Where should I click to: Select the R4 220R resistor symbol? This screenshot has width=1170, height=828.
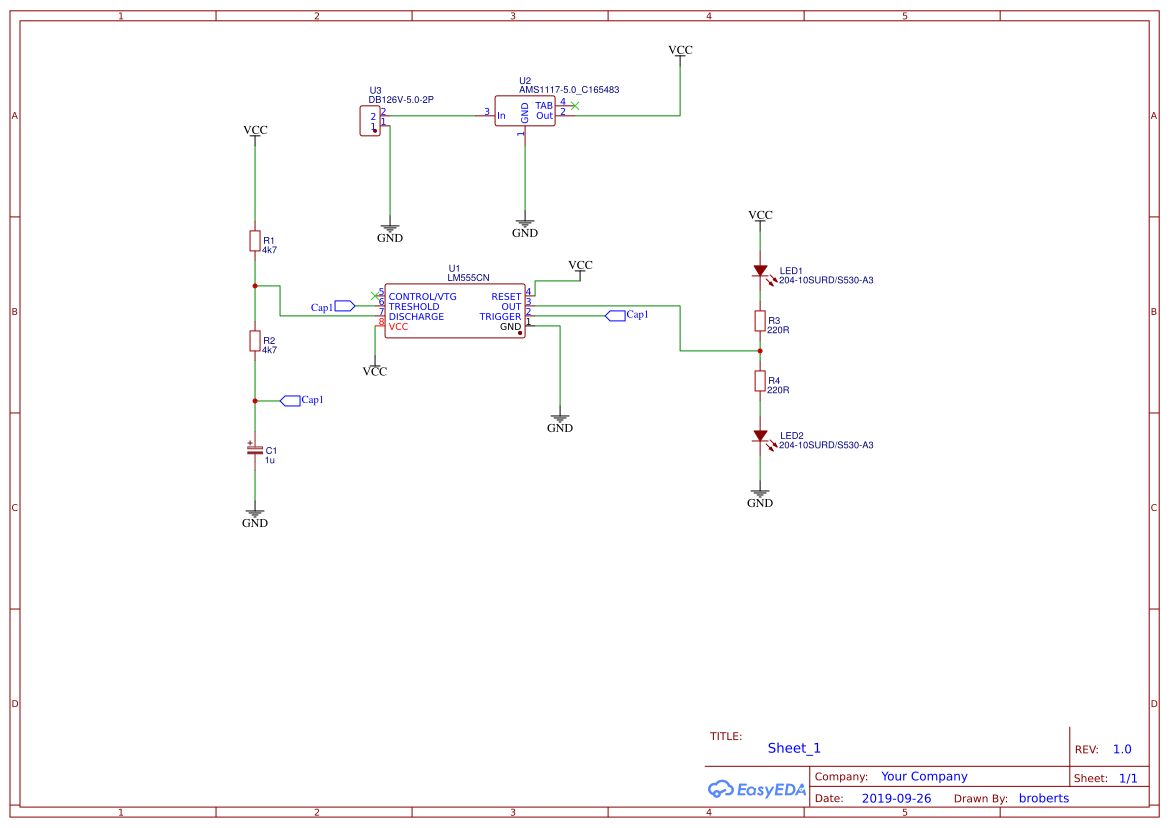coord(760,381)
